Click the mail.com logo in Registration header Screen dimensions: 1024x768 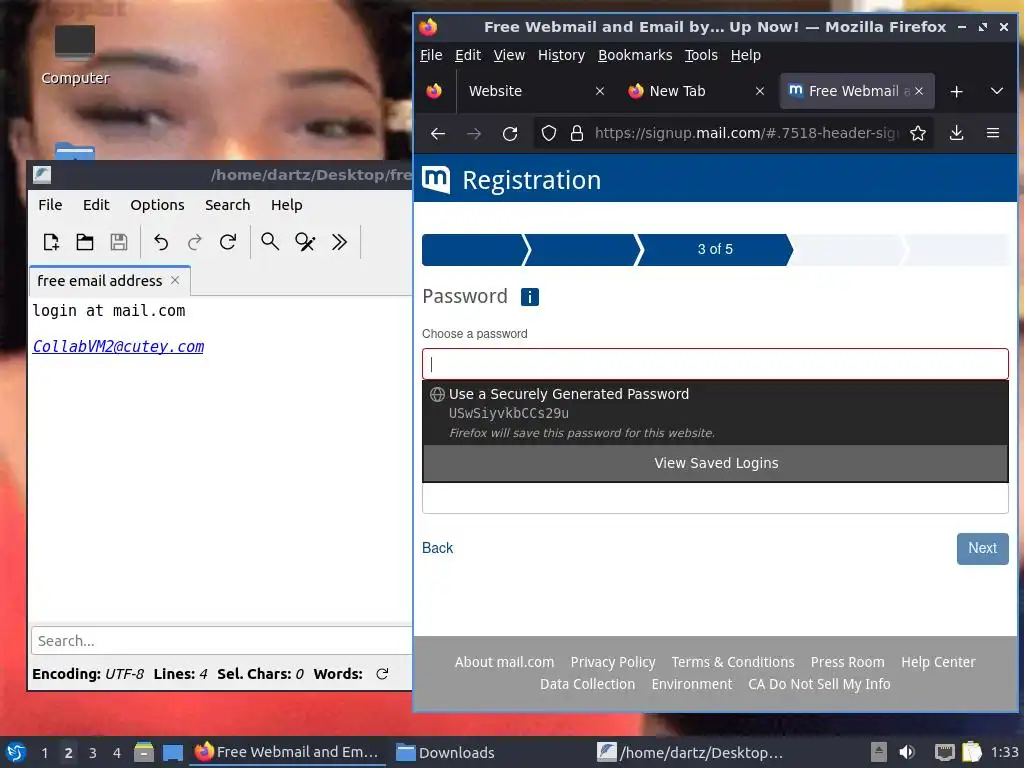436,180
